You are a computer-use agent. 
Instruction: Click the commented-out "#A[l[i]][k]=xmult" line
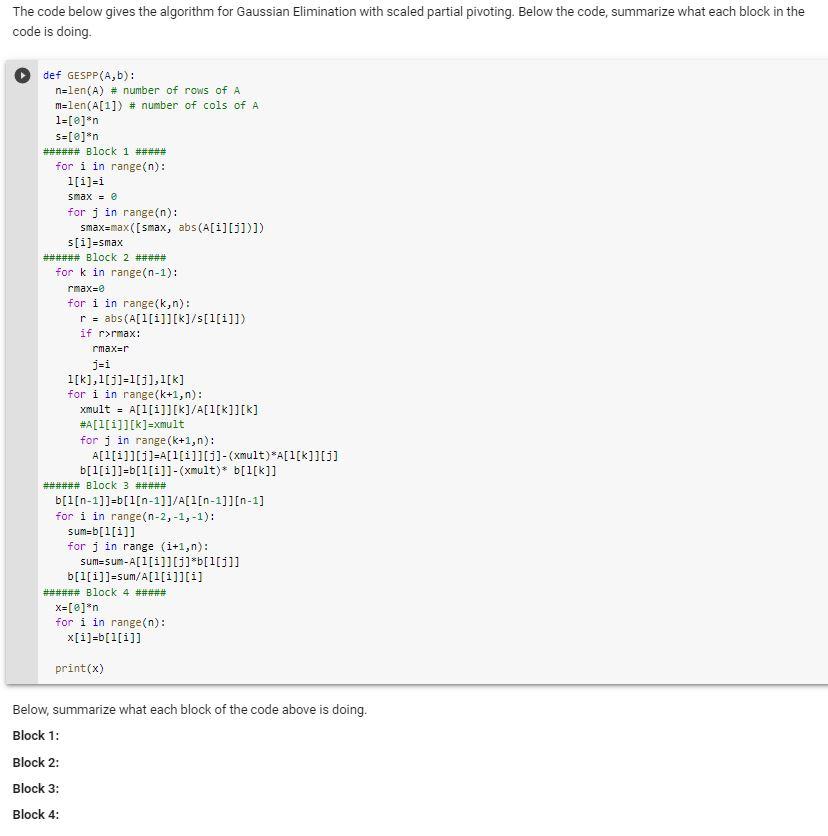[130, 424]
